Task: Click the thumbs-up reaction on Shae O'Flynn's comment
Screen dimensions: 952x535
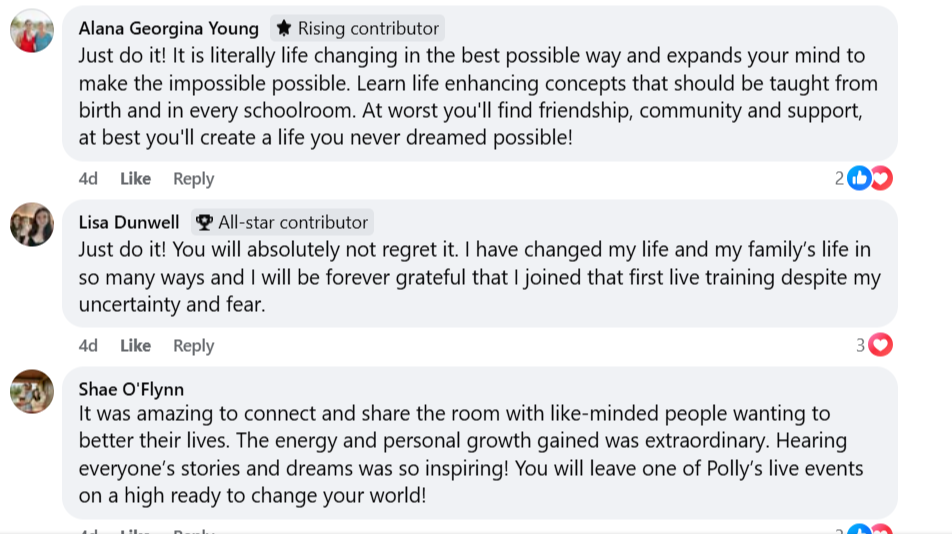Action: [859, 531]
